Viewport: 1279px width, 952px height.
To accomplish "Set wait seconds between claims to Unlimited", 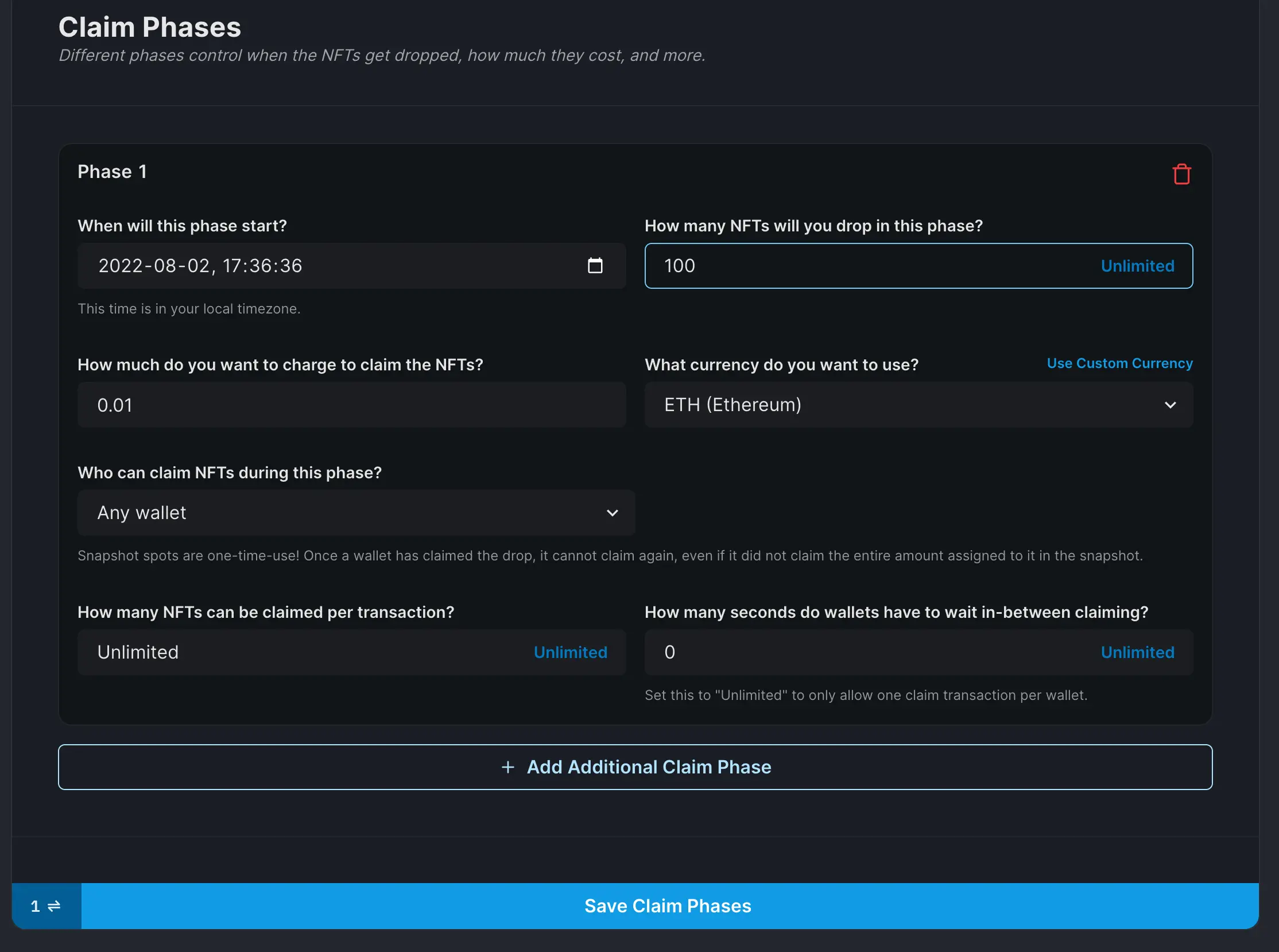I will (x=1137, y=652).
